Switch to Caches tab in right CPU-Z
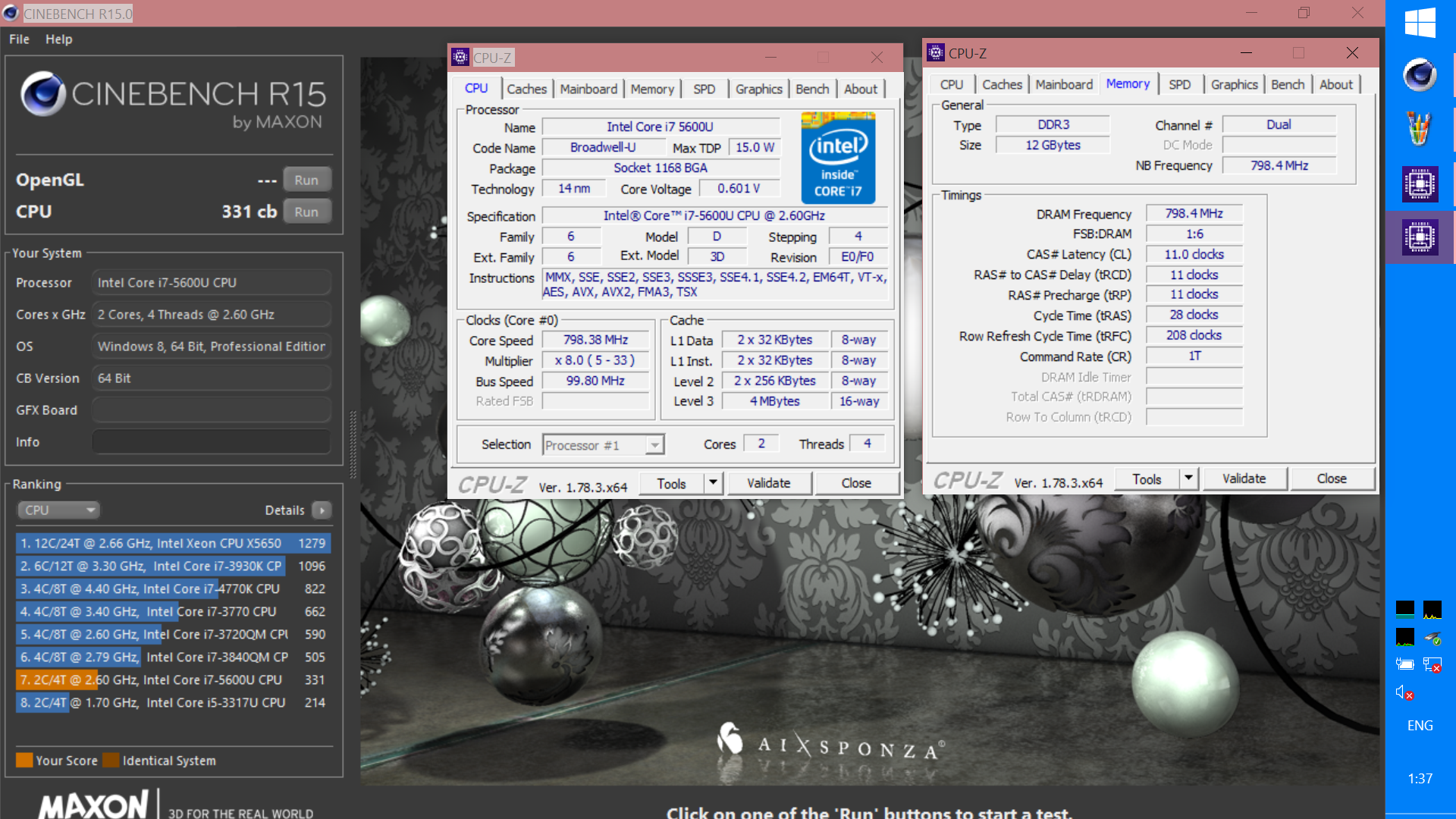This screenshot has height=819, width=1456. (1003, 85)
